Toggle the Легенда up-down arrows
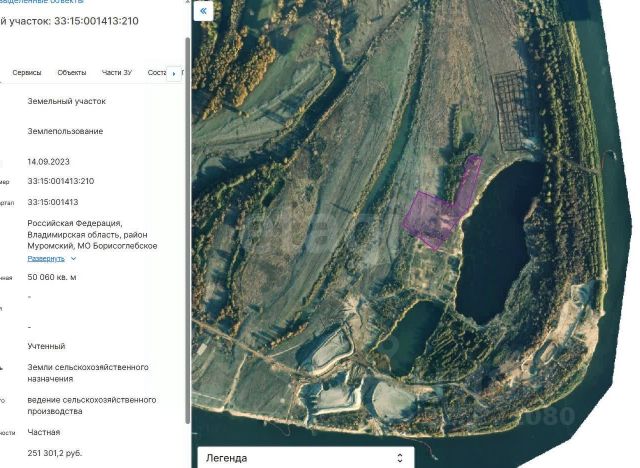 (x=400, y=458)
